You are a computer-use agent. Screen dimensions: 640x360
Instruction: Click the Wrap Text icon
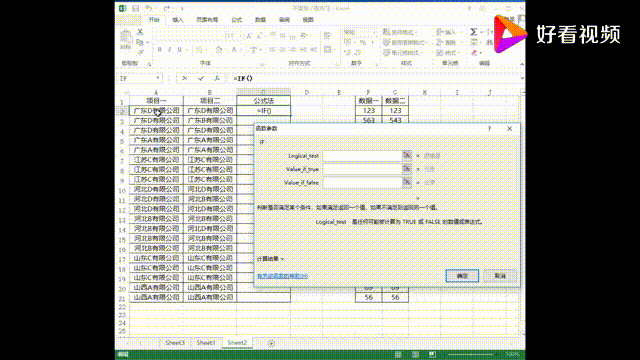pos(327,36)
